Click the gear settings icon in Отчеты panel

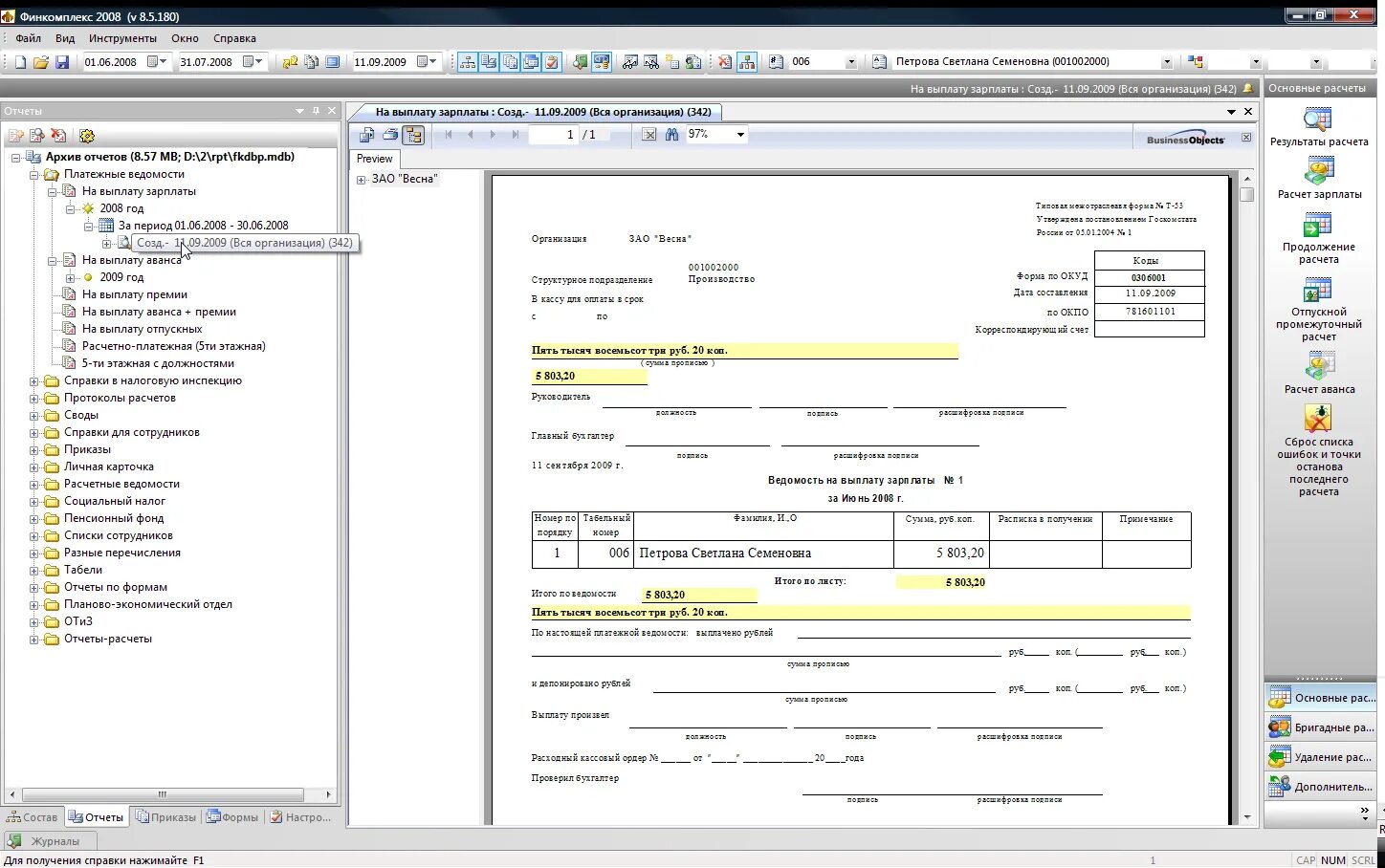click(x=87, y=136)
